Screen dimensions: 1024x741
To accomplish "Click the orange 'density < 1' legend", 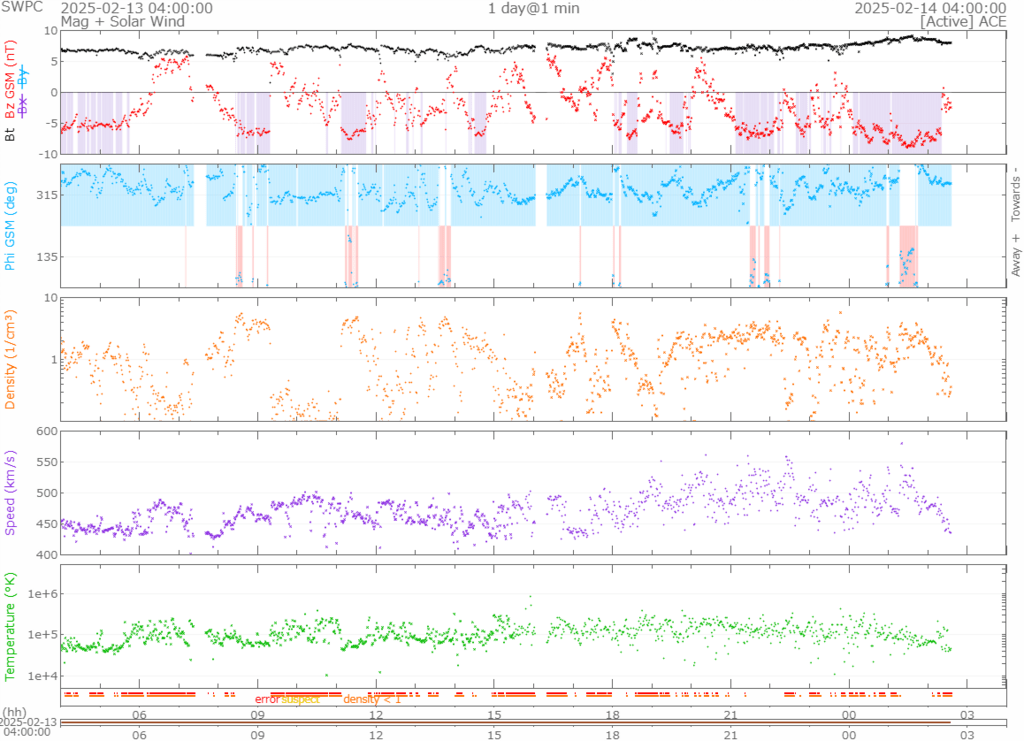I will click(372, 700).
